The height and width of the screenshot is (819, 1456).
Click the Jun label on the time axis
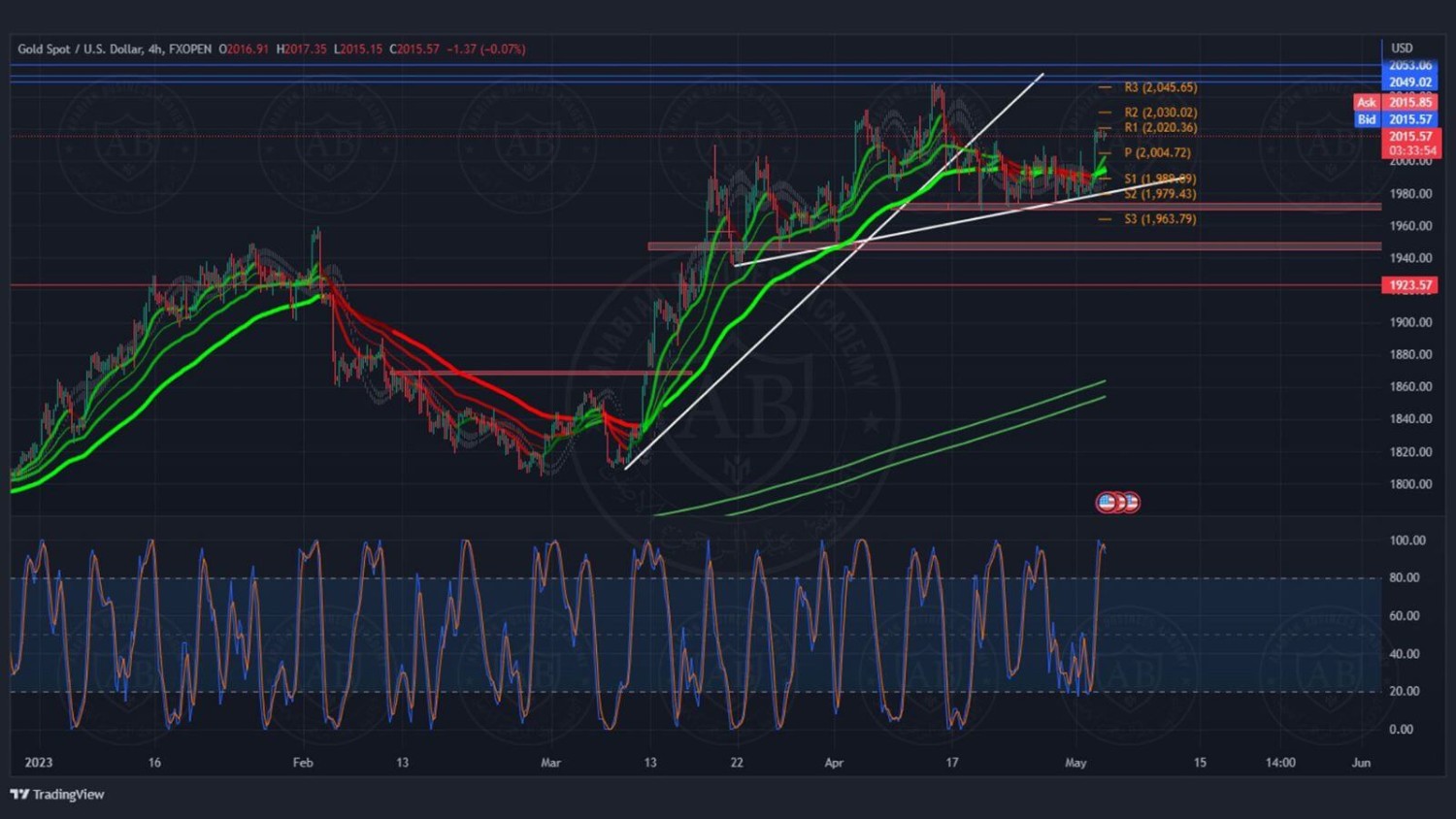1361,763
